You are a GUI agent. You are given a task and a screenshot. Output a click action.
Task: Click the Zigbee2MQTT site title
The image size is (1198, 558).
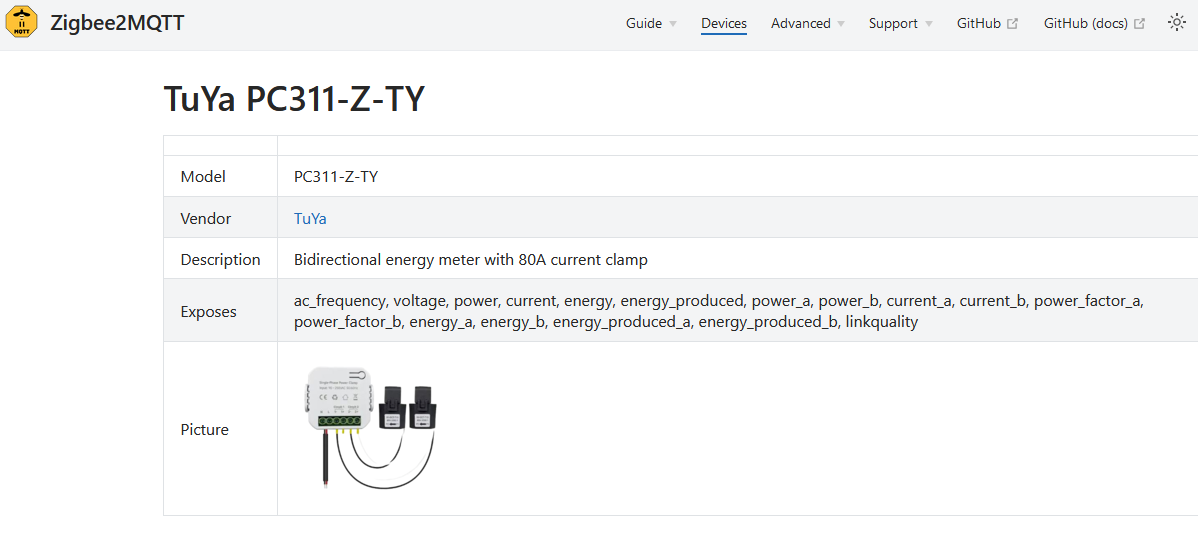pos(117,23)
